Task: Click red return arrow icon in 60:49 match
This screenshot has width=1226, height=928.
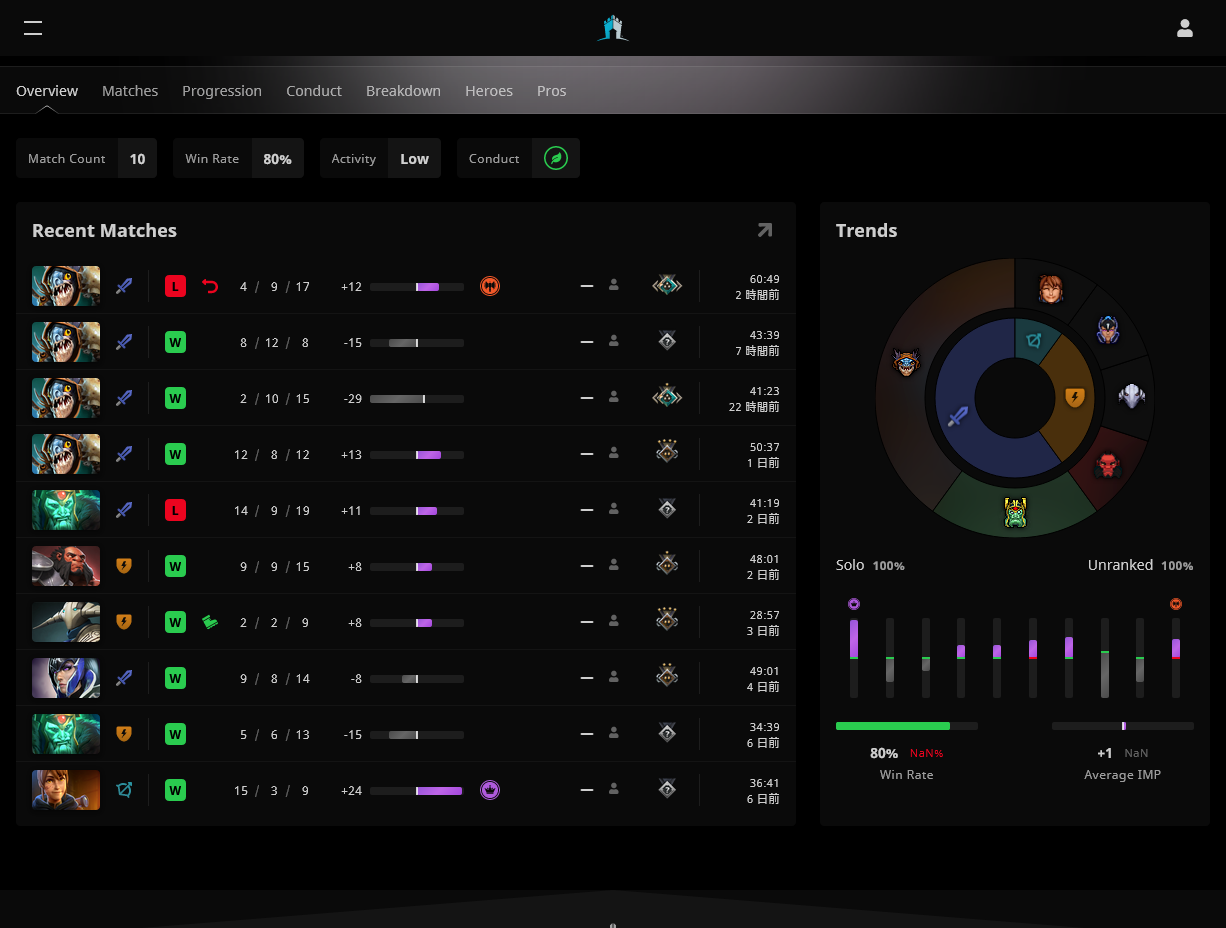Action: (x=210, y=287)
